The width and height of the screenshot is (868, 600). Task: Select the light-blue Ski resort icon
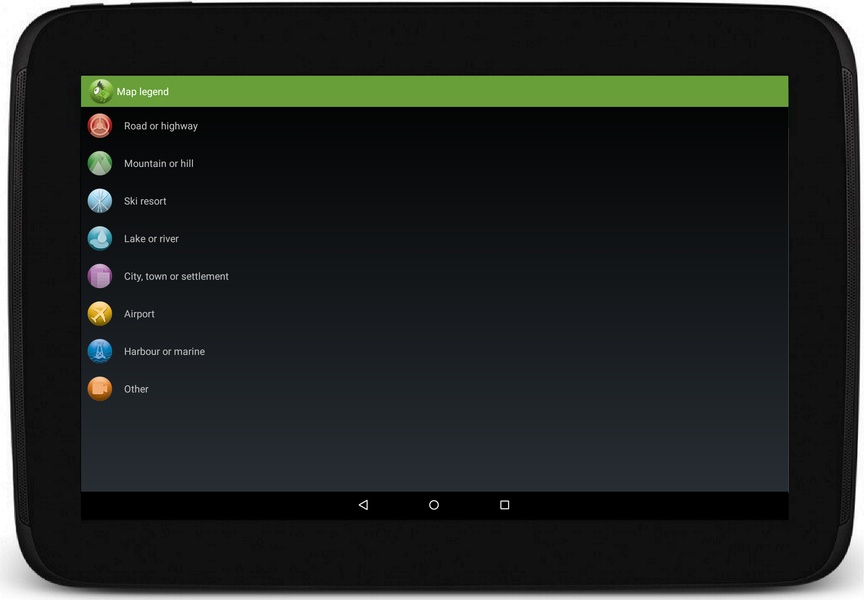coord(100,201)
